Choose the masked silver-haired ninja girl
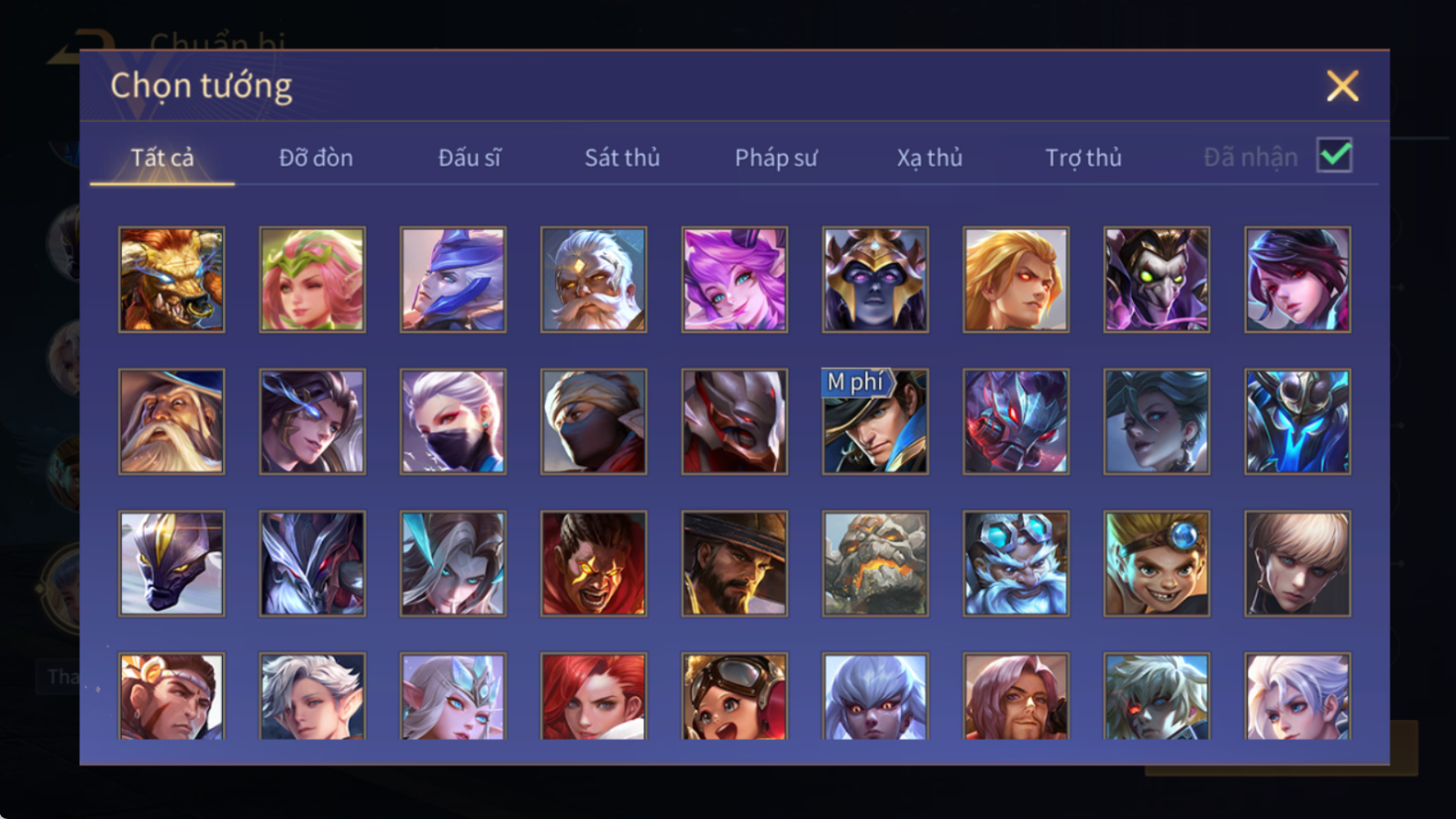The width and height of the screenshot is (1456, 819). click(453, 421)
